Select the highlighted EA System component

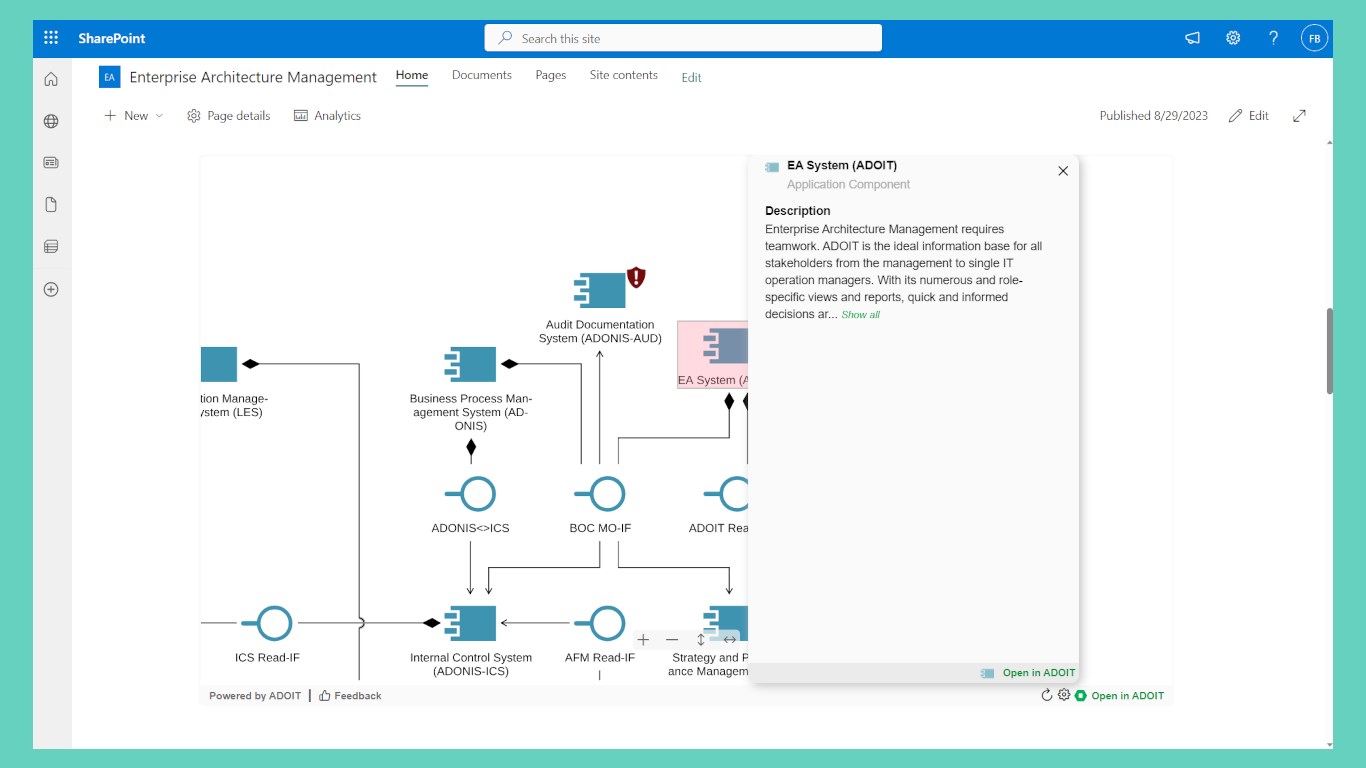(713, 355)
